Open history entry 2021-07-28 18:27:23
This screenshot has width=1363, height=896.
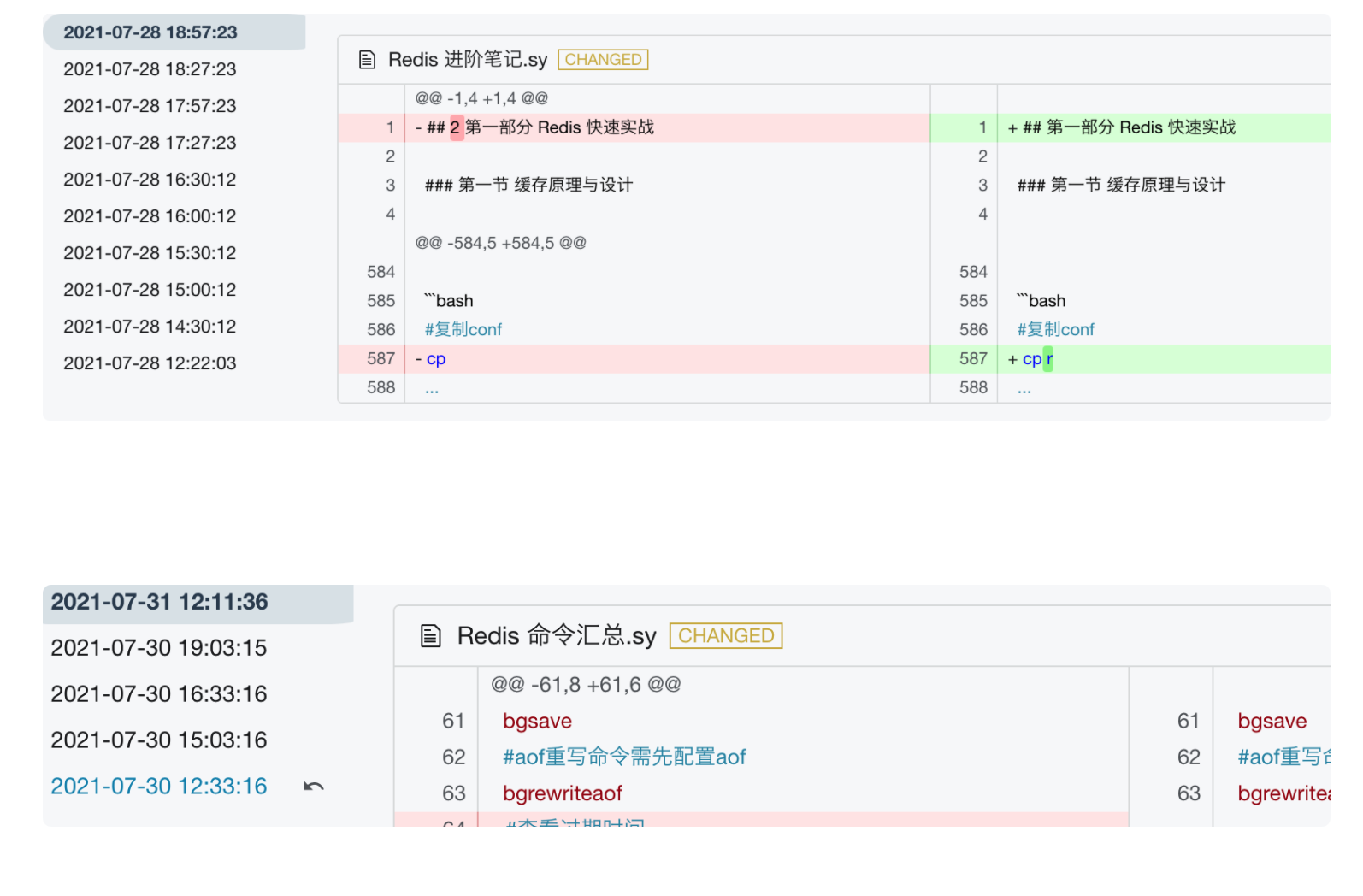(x=150, y=69)
